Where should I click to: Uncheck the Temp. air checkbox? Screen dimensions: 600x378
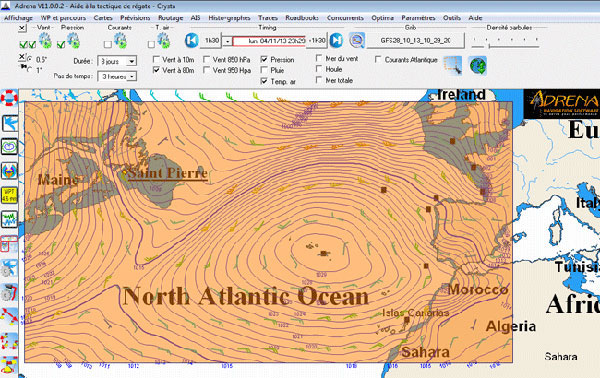(264, 81)
